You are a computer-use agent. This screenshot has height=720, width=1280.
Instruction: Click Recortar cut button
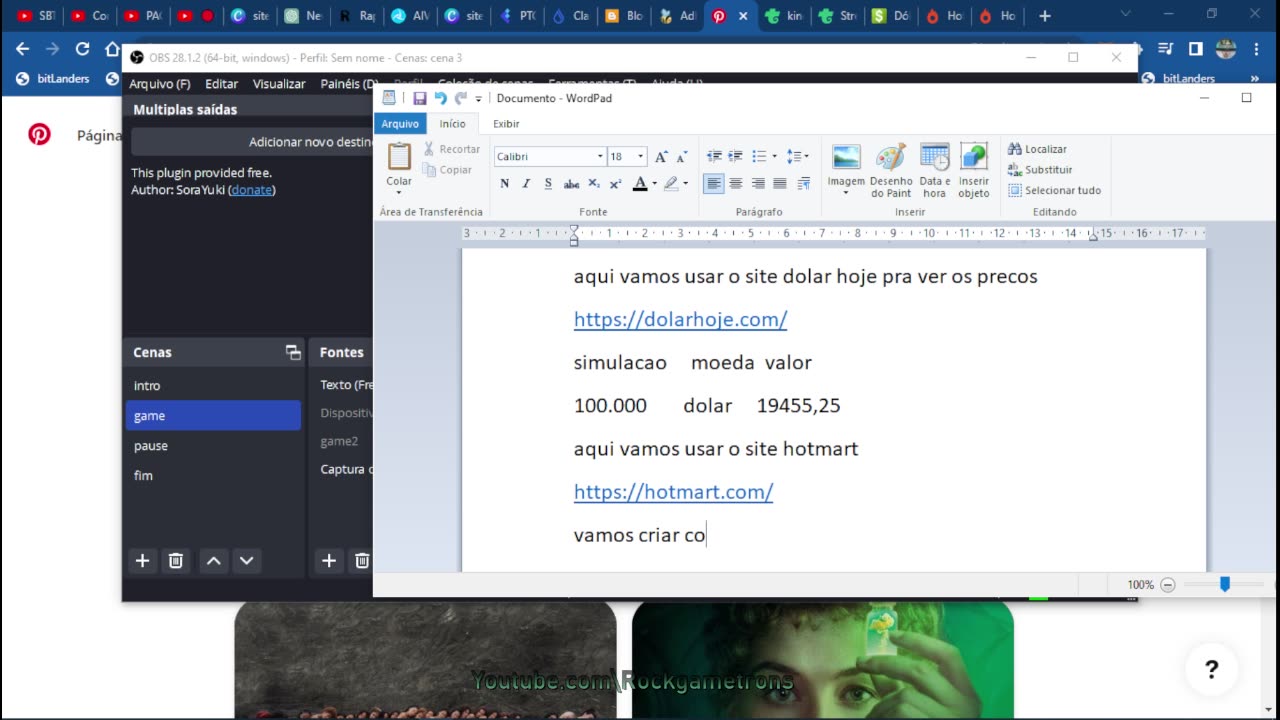pyautogui.click(x=451, y=149)
